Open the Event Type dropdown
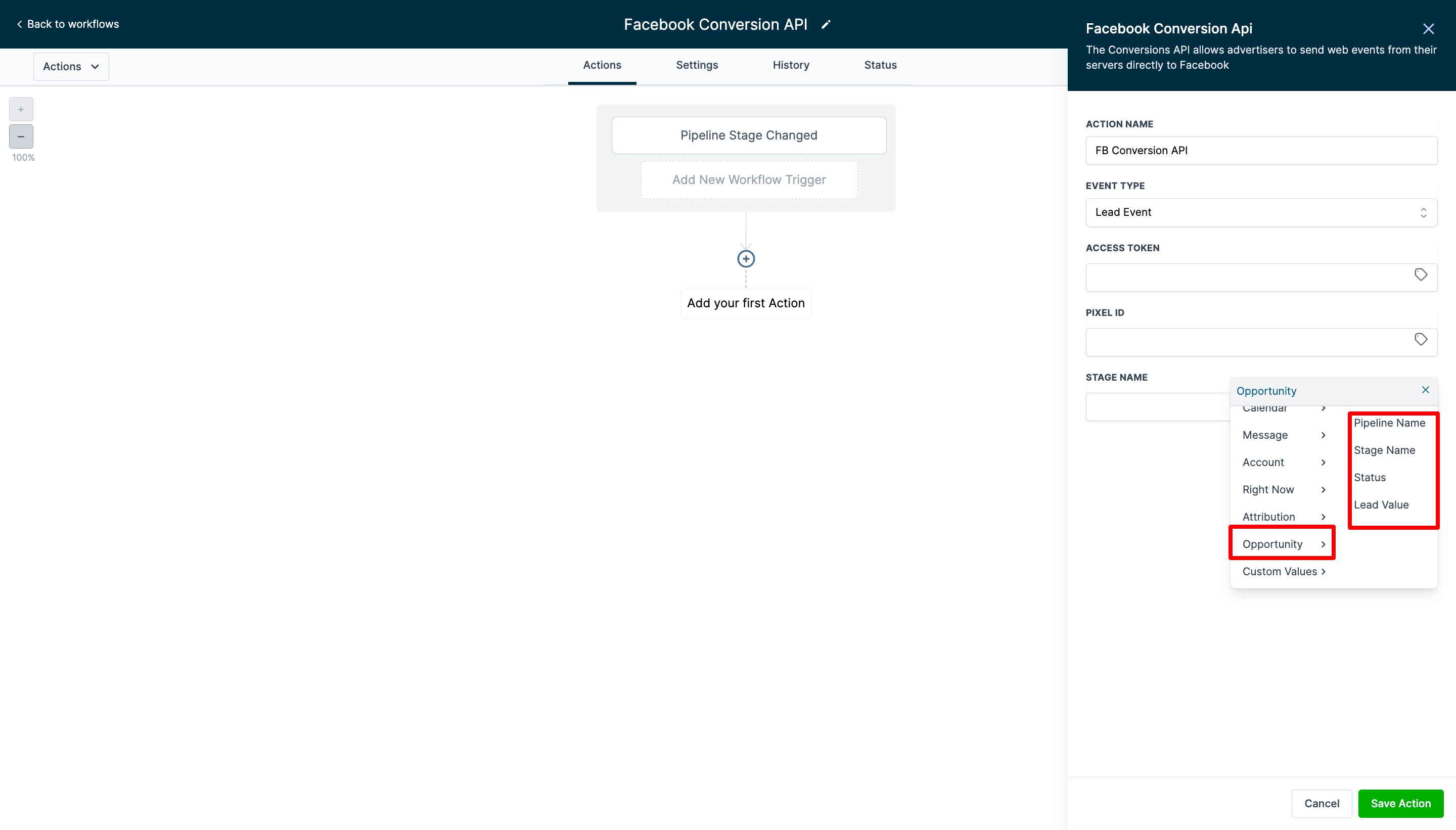This screenshot has width=1456, height=830. [x=1261, y=213]
